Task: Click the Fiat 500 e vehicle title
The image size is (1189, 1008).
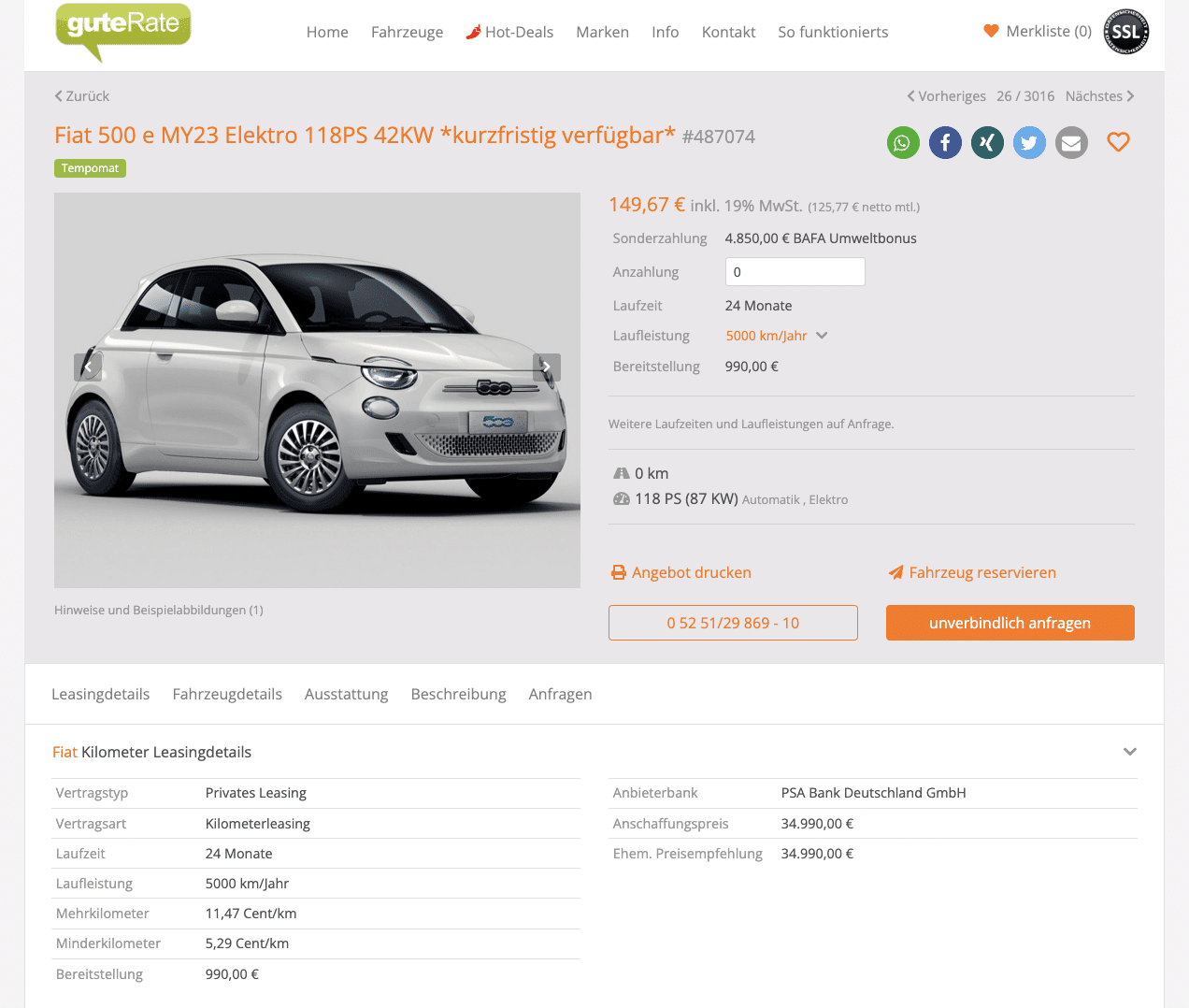Action: click(365, 136)
